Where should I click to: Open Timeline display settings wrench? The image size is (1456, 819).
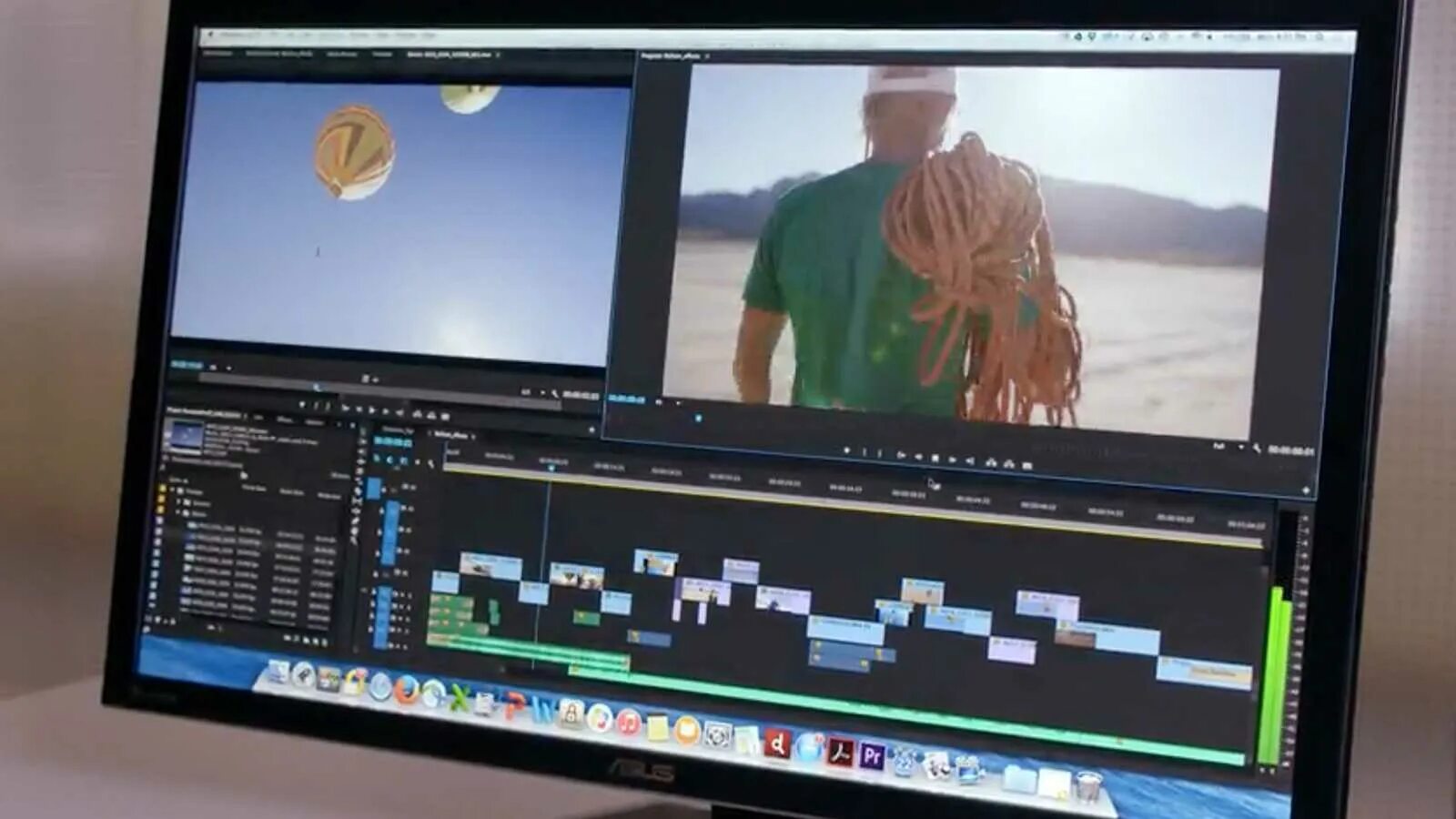(x=430, y=463)
